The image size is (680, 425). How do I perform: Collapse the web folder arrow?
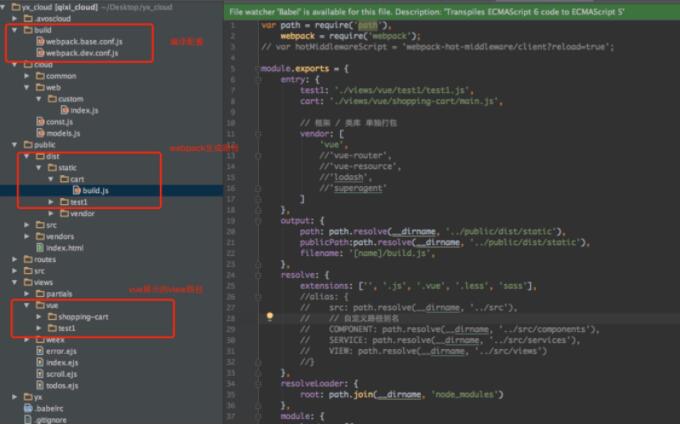point(27,87)
